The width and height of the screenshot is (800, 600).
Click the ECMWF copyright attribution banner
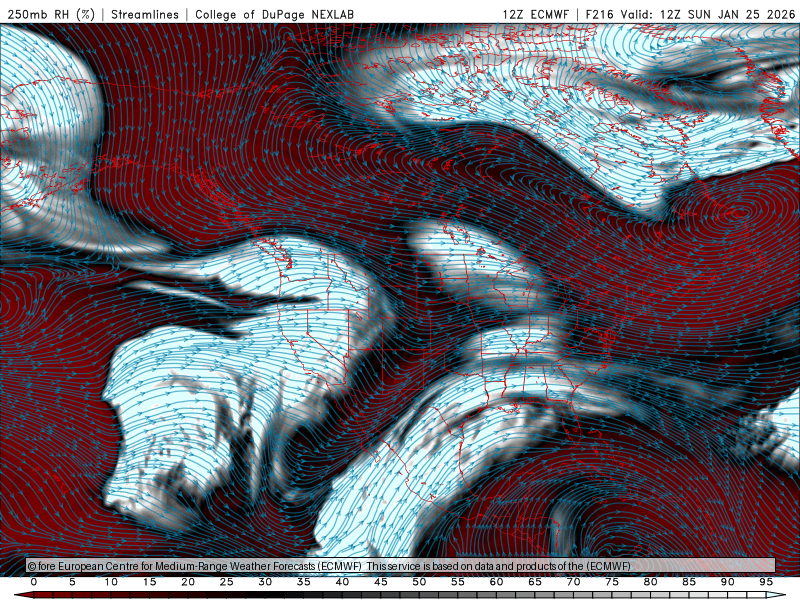(401, 565)
